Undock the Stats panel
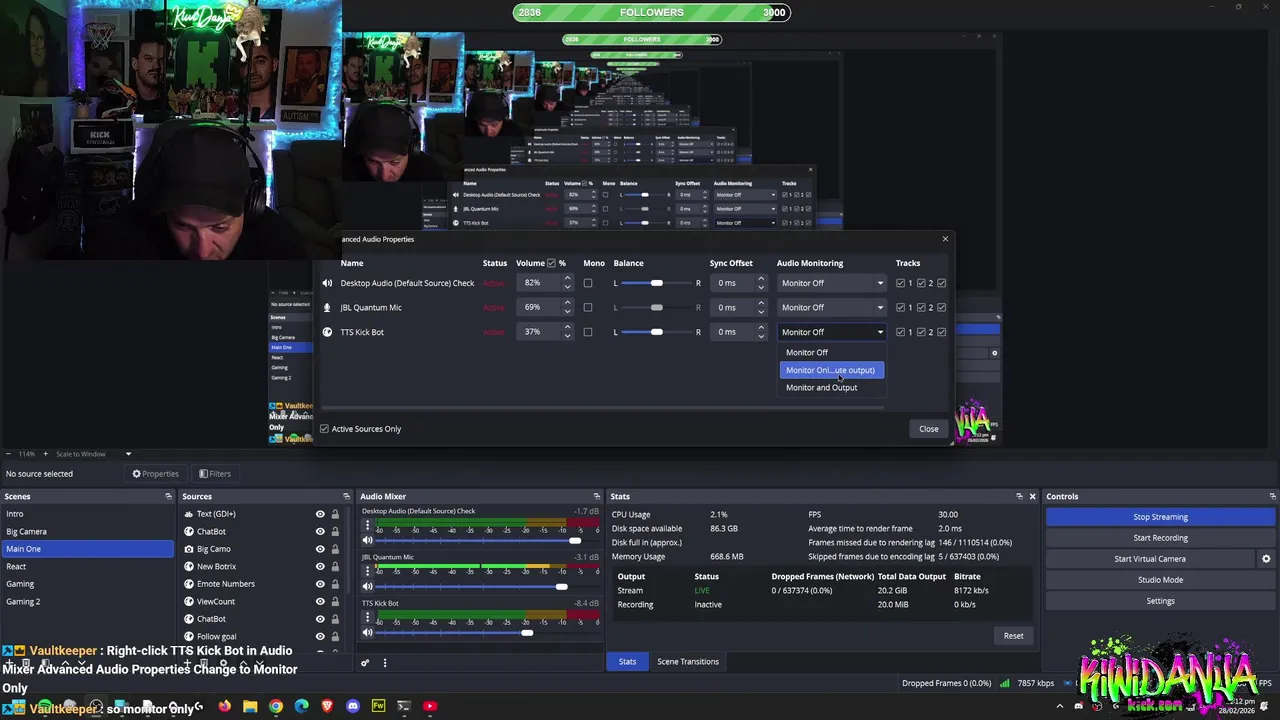 tap(1019, 496)
